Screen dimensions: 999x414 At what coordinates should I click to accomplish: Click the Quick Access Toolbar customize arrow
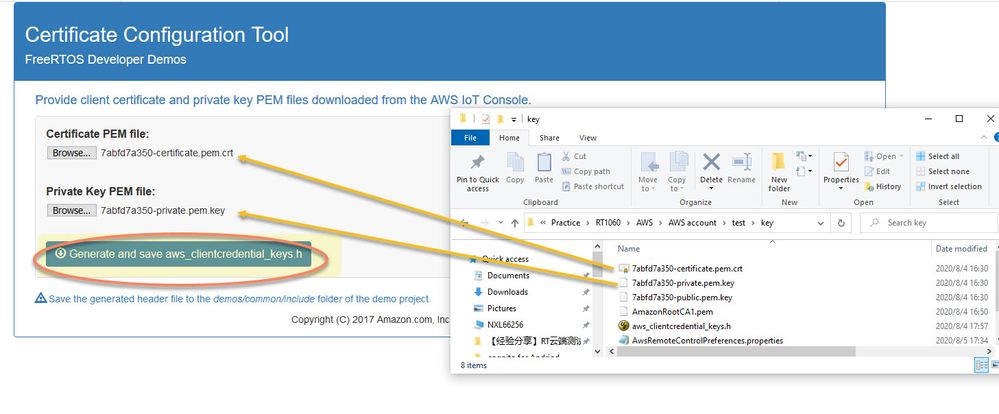pyautogui.click(x=514, y=119)
